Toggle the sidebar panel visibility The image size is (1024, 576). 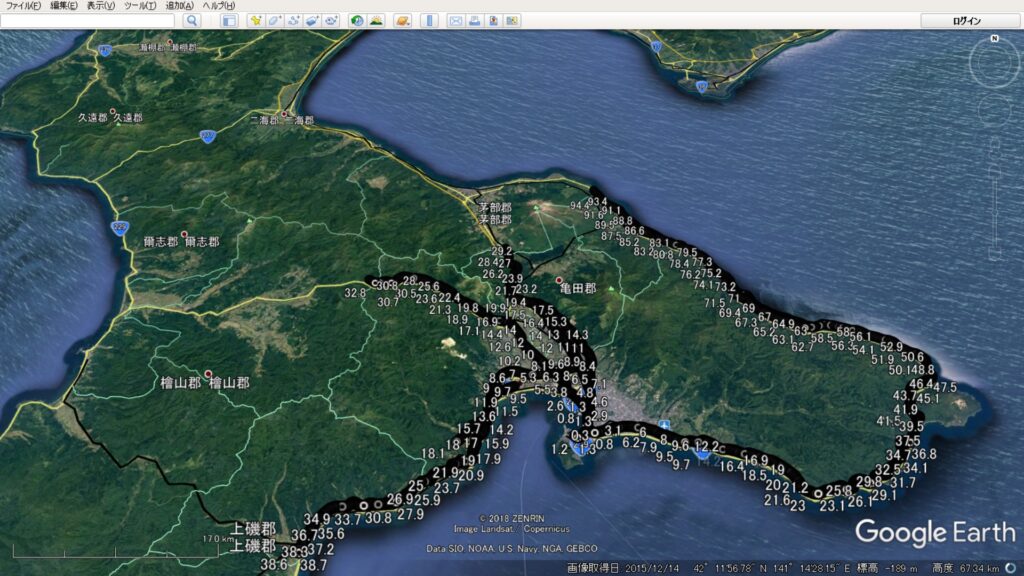229,20
